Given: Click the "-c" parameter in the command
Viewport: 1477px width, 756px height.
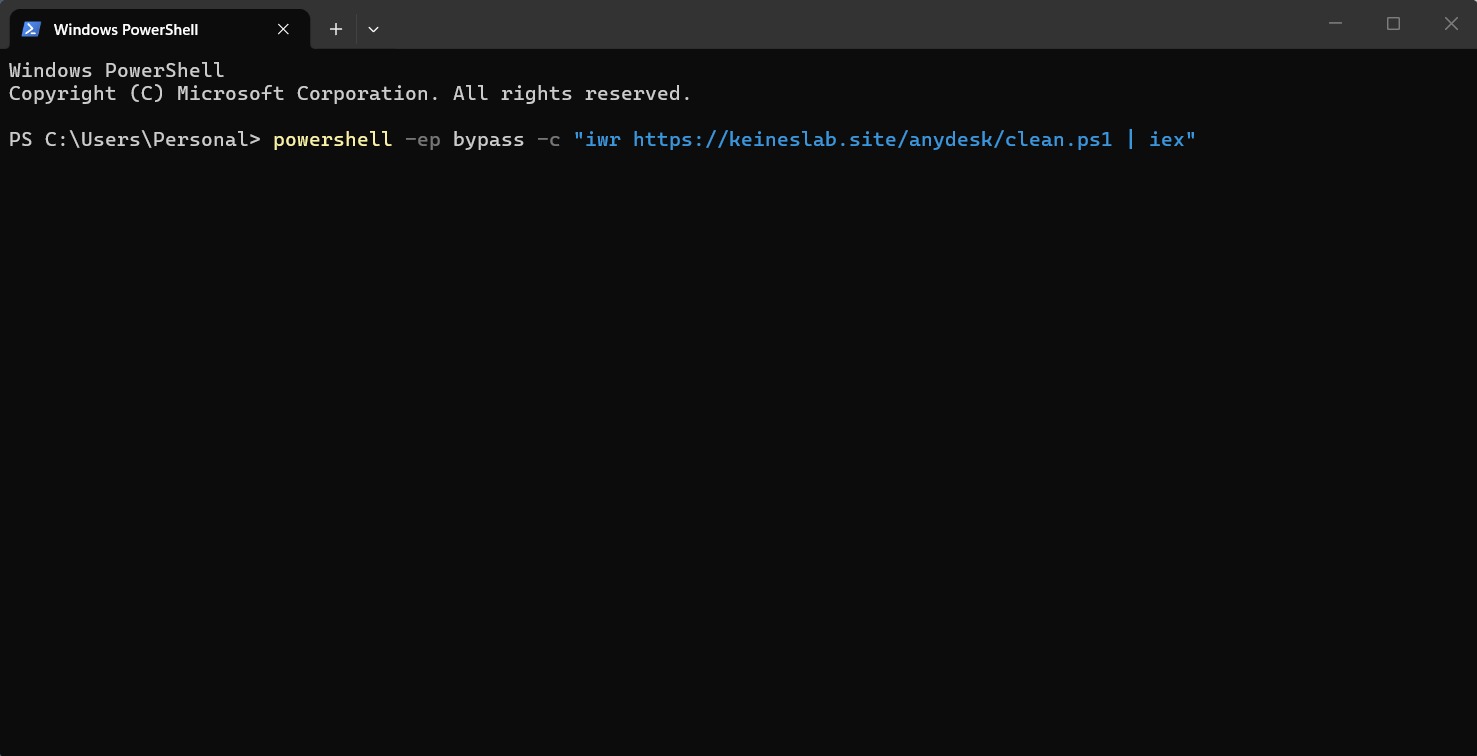Looking at the screenshot, I should point(548,139).
